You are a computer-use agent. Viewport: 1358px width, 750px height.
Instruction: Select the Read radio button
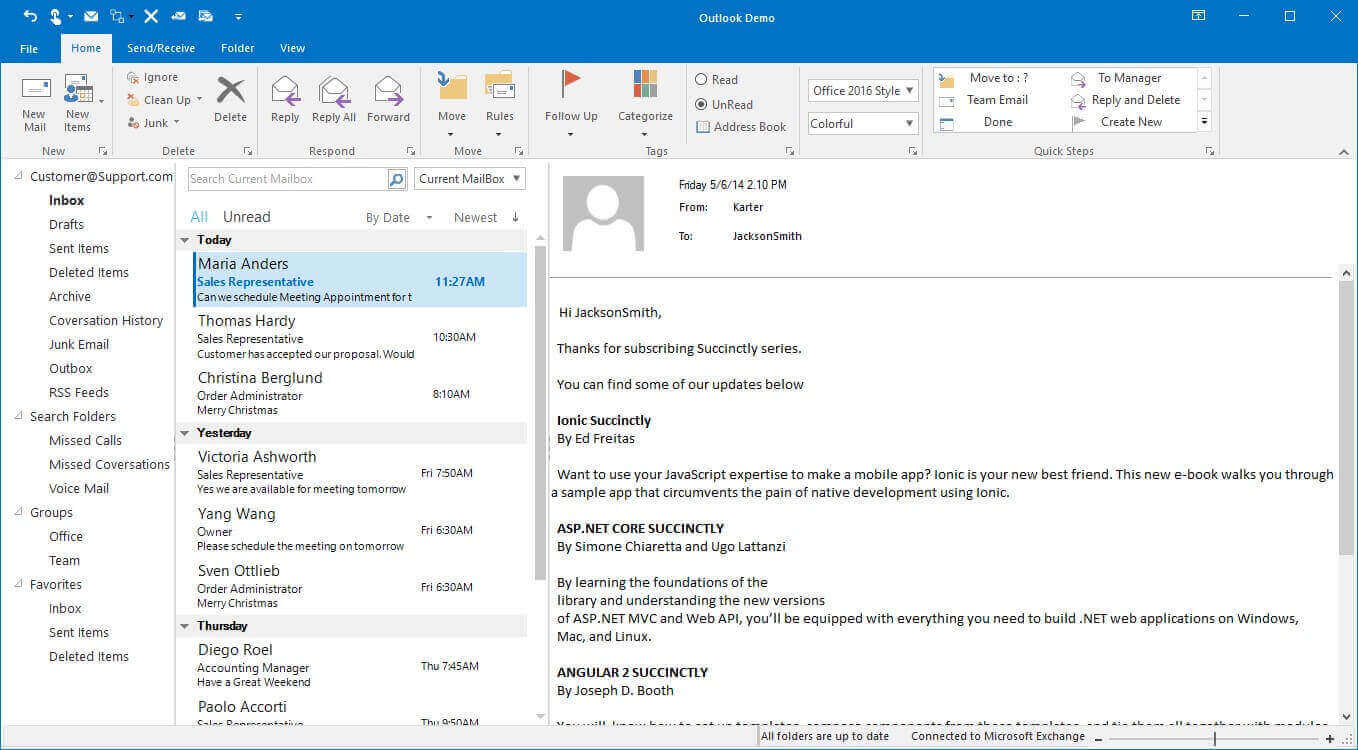pyautogui.click(x=702, y=80)
